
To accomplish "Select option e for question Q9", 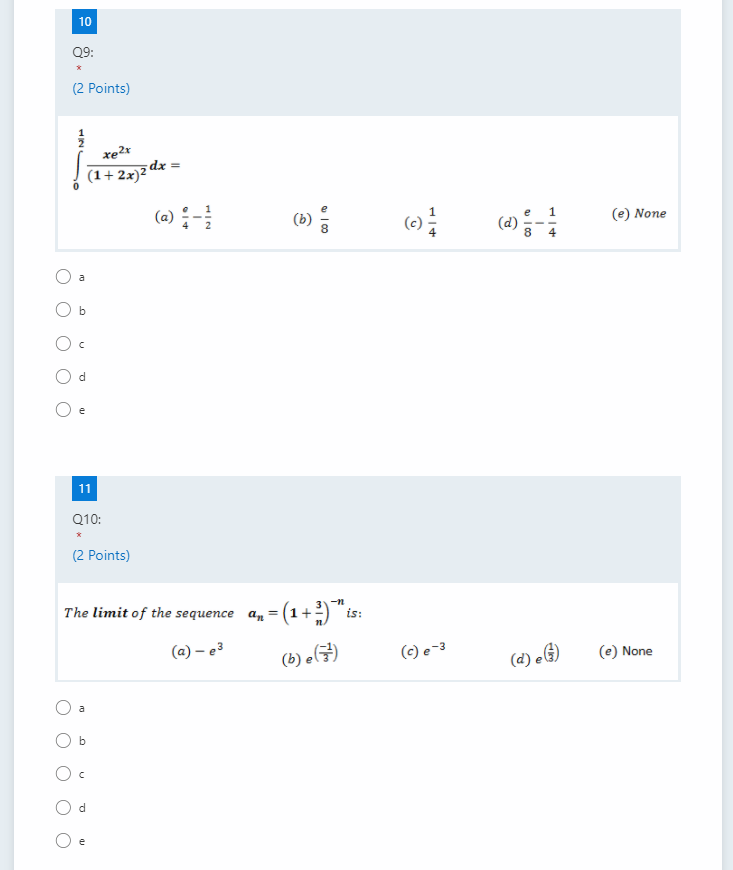I will [63, 409].
